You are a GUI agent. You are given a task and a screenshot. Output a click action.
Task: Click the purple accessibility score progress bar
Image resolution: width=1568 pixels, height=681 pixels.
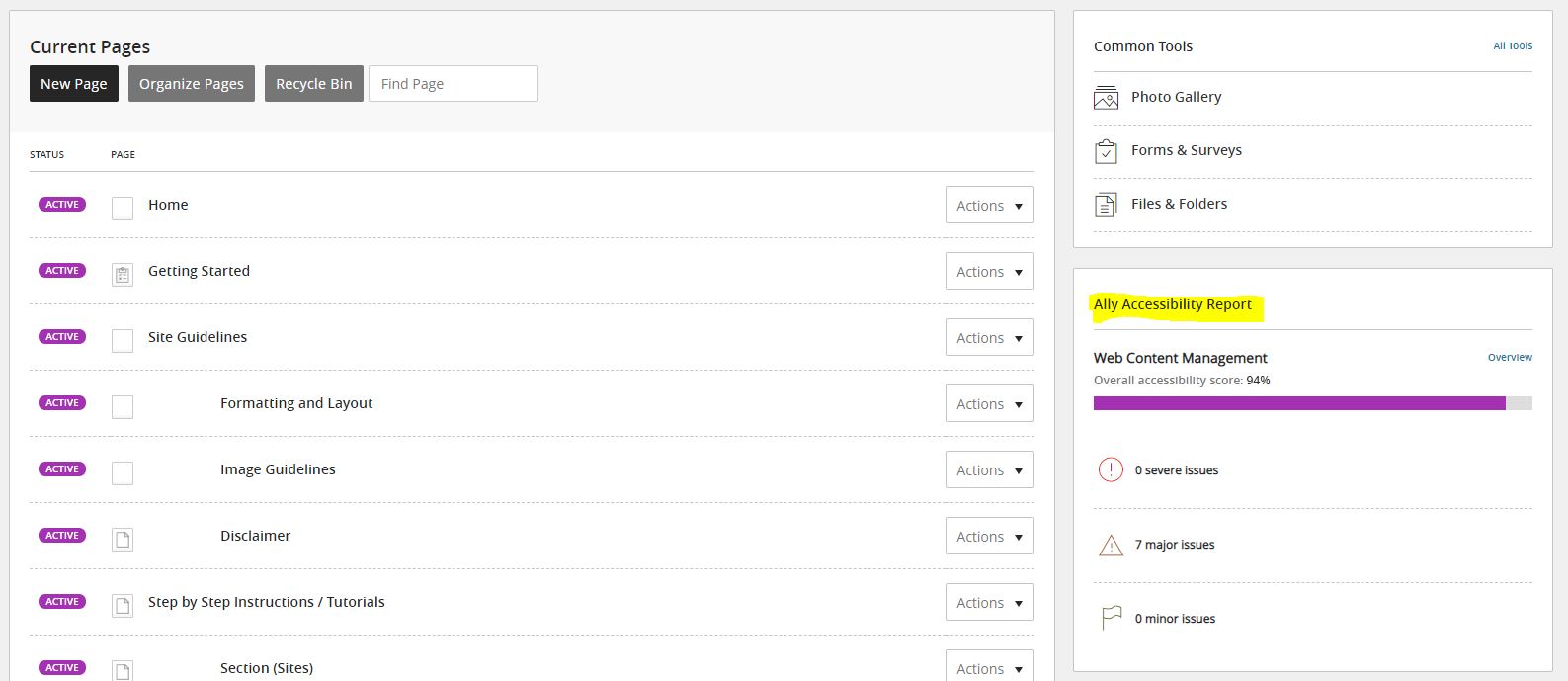pos(1298,403)
